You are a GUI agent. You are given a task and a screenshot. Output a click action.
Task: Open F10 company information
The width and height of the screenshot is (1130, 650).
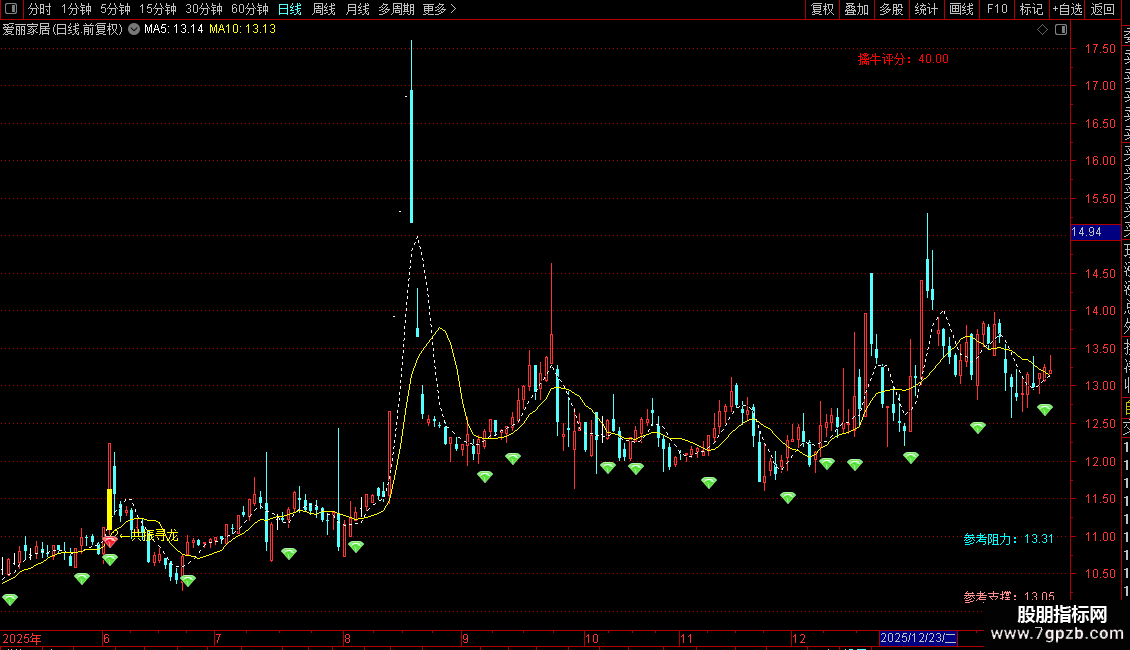[997, 9]
